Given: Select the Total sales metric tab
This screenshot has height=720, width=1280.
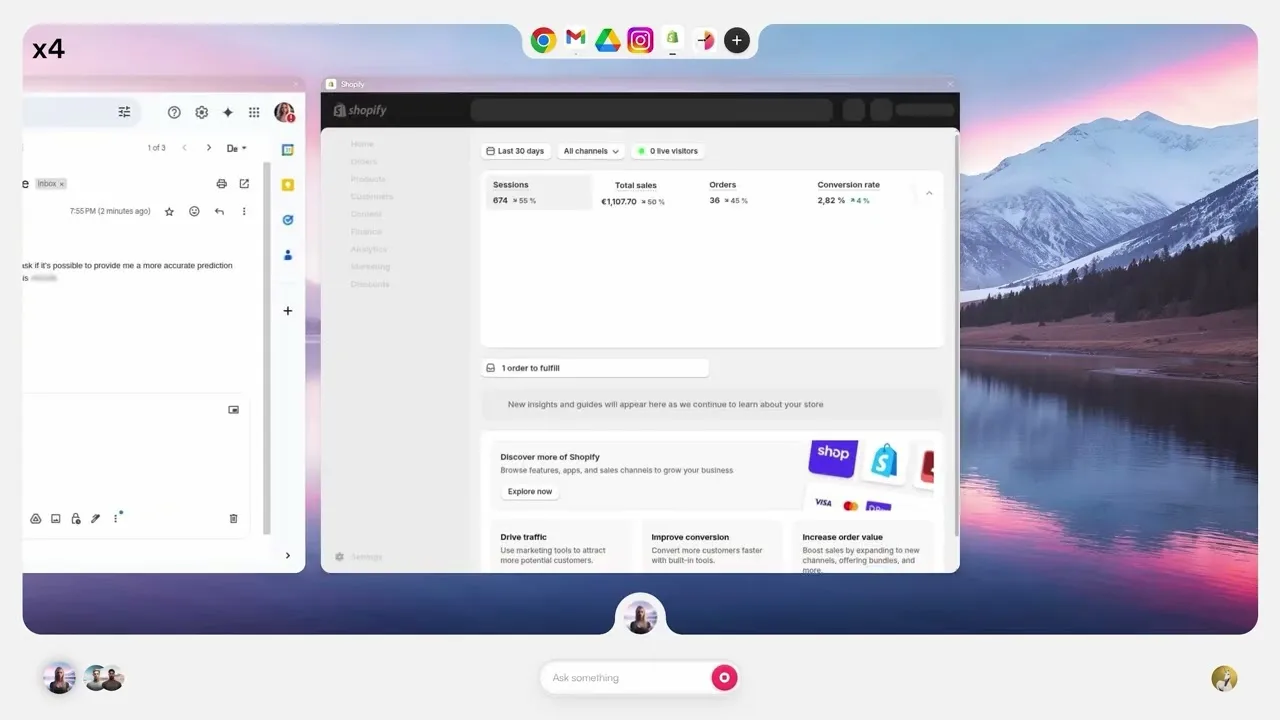Looking at the screenshot, I should point(635,193).
